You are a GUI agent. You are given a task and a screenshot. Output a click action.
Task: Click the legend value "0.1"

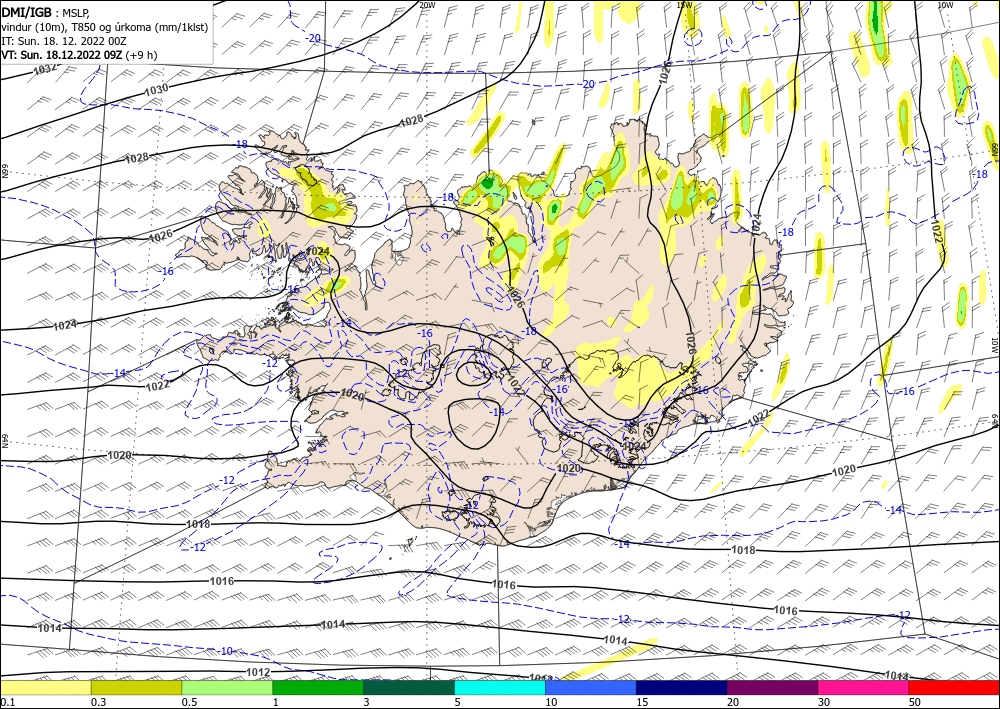coord(8,702)
